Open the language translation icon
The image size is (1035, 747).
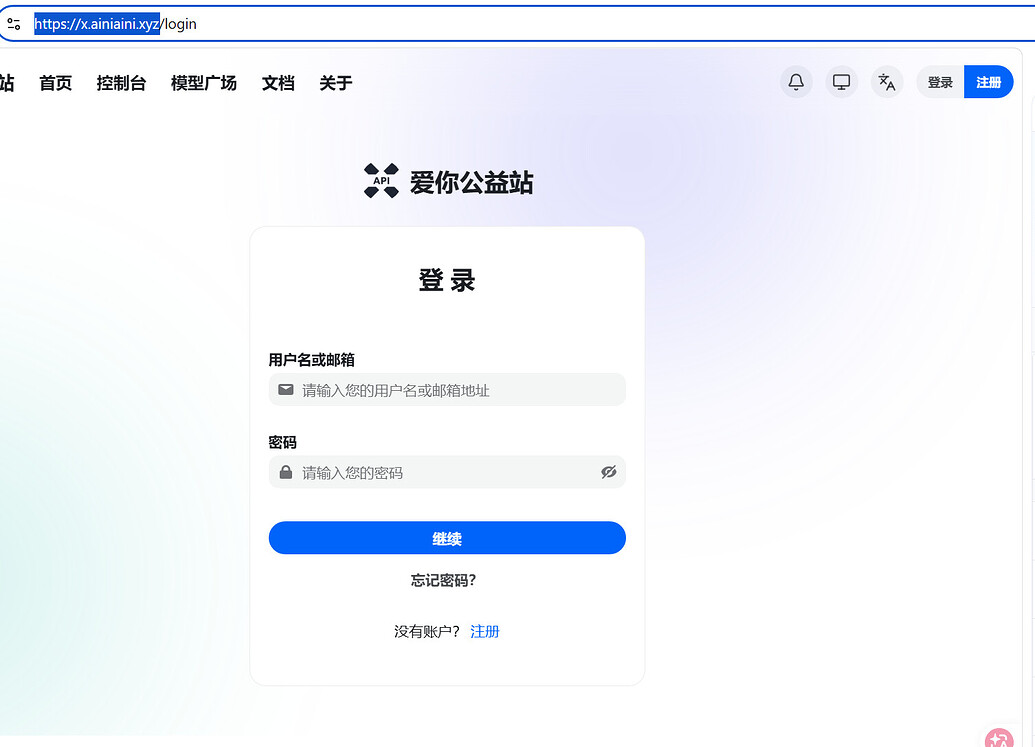pyautogui.click(x=886, y=82)
